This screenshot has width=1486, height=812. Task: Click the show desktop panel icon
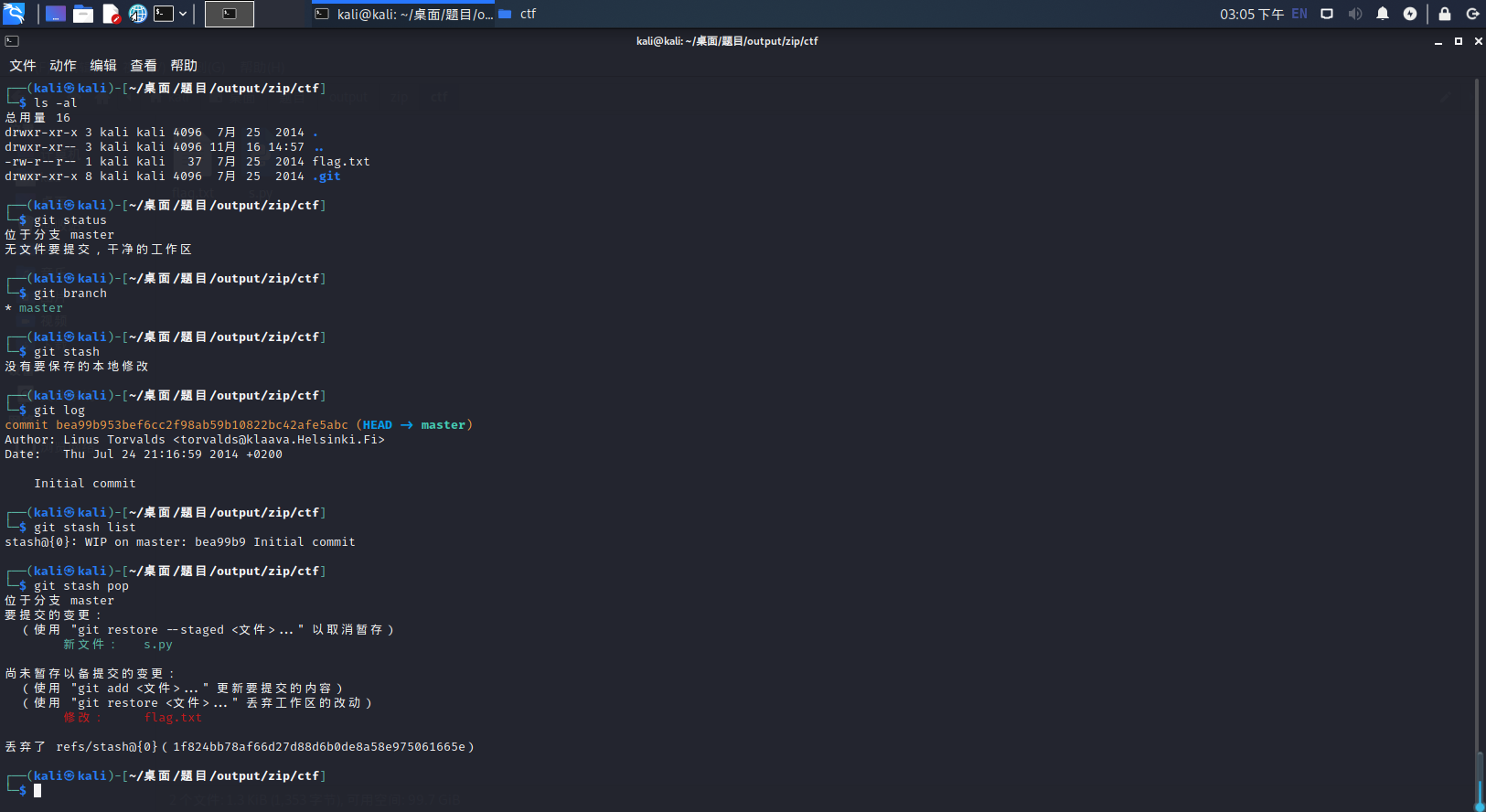click(x=56, y=14)
